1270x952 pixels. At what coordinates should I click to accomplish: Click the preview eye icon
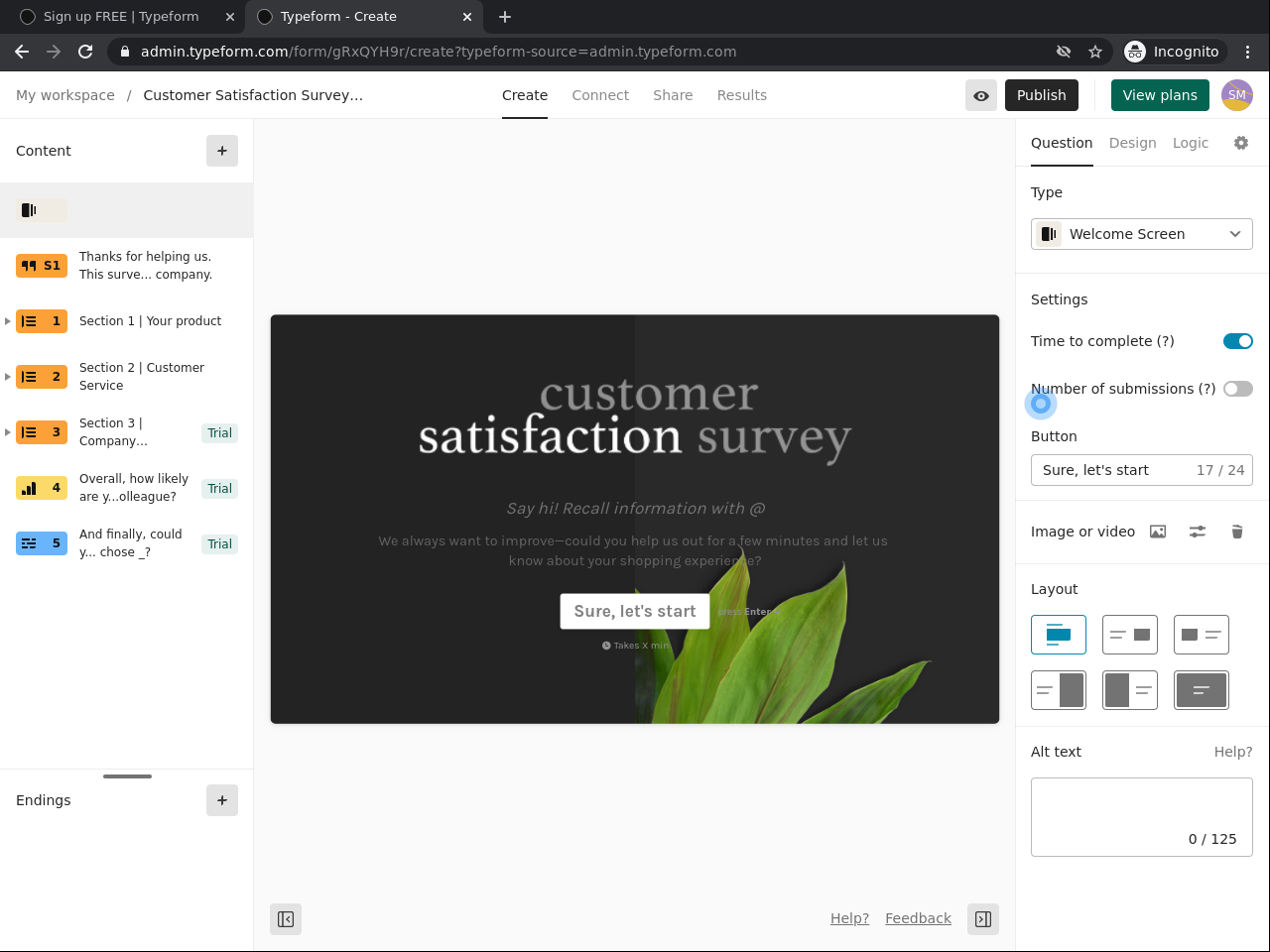(x=981, y=95)
